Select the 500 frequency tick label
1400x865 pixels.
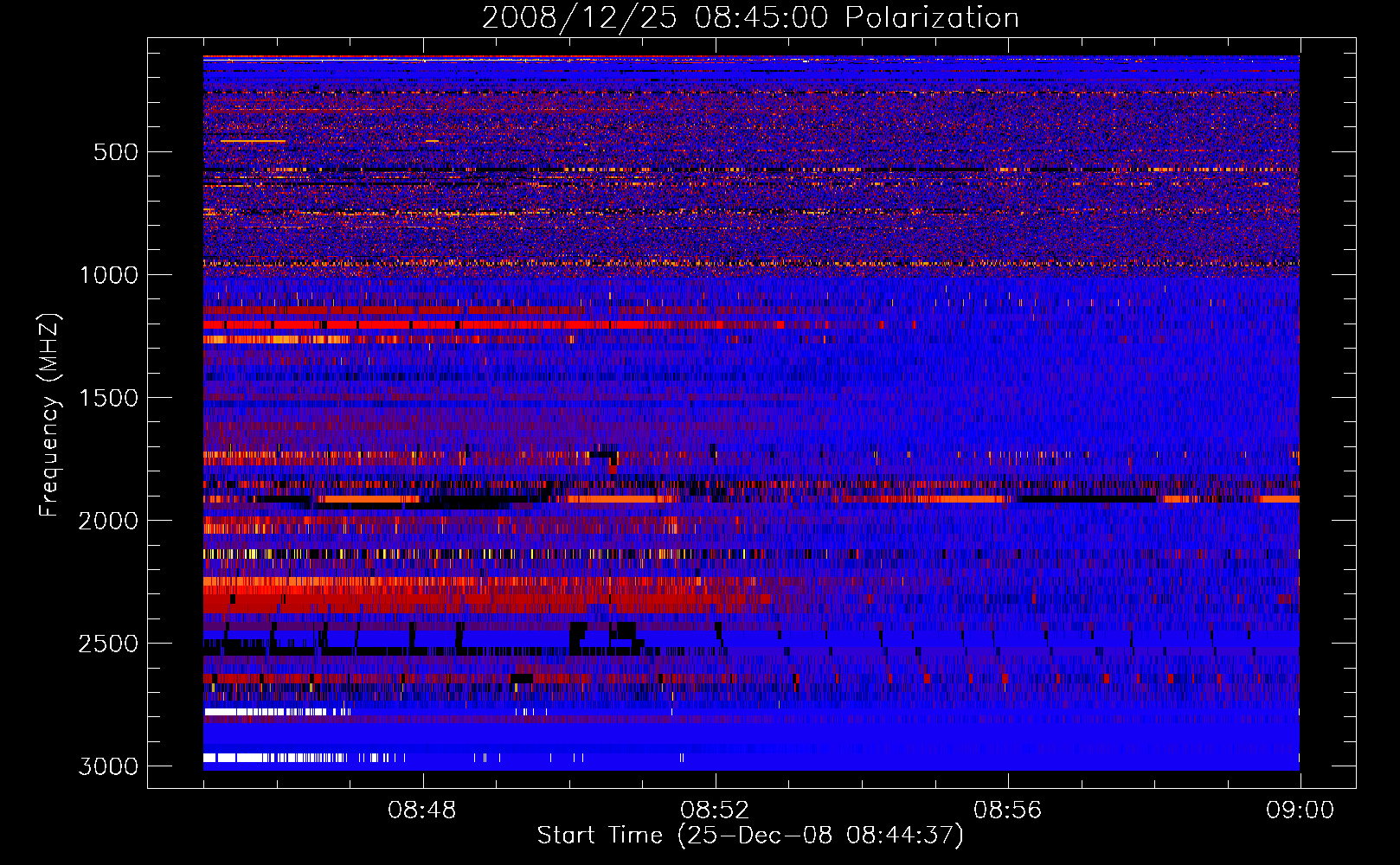(x=116, y=152)
